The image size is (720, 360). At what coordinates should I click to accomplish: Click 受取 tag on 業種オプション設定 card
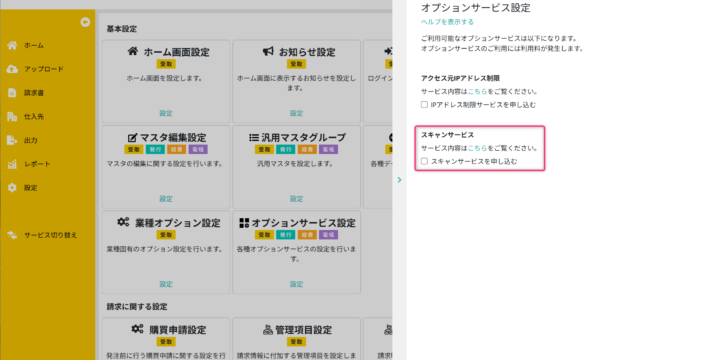(166, 235)
